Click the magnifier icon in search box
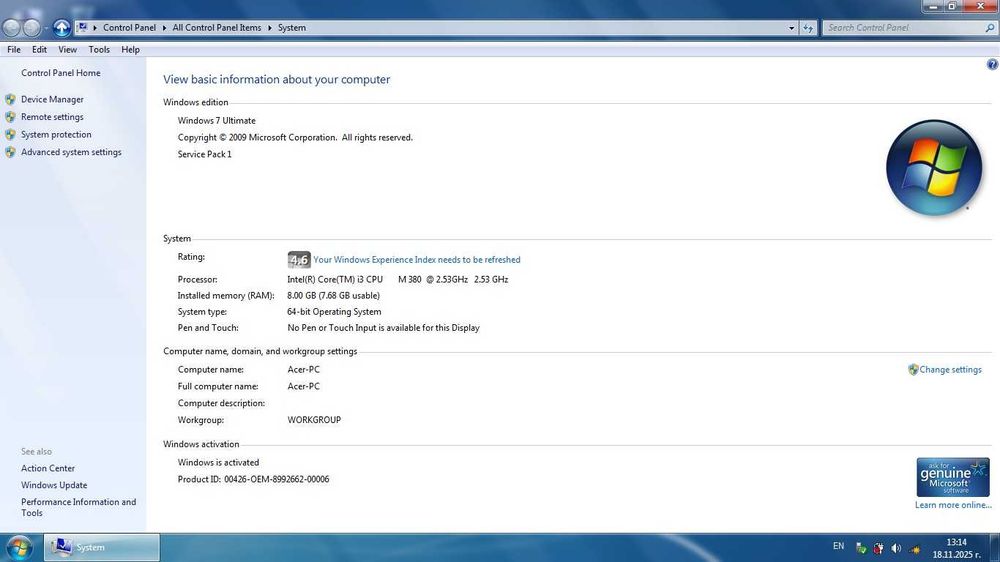This screenshot has width=1000, height=562. [989, 28]
